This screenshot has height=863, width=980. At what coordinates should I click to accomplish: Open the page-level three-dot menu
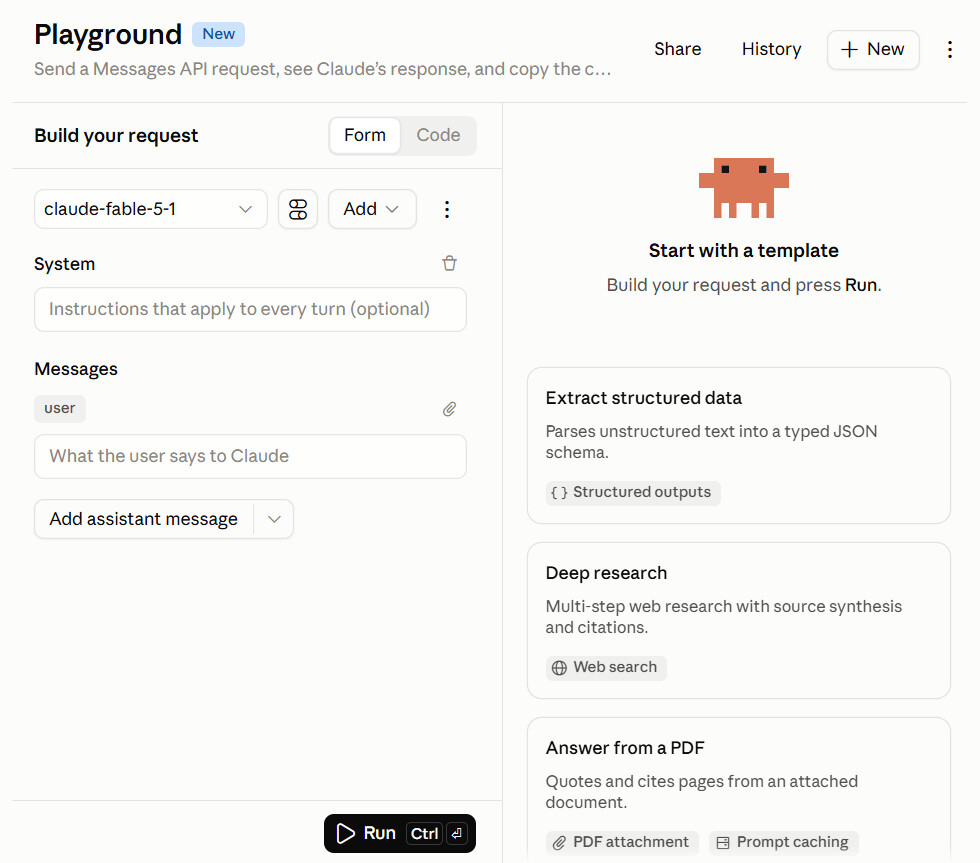949,49
